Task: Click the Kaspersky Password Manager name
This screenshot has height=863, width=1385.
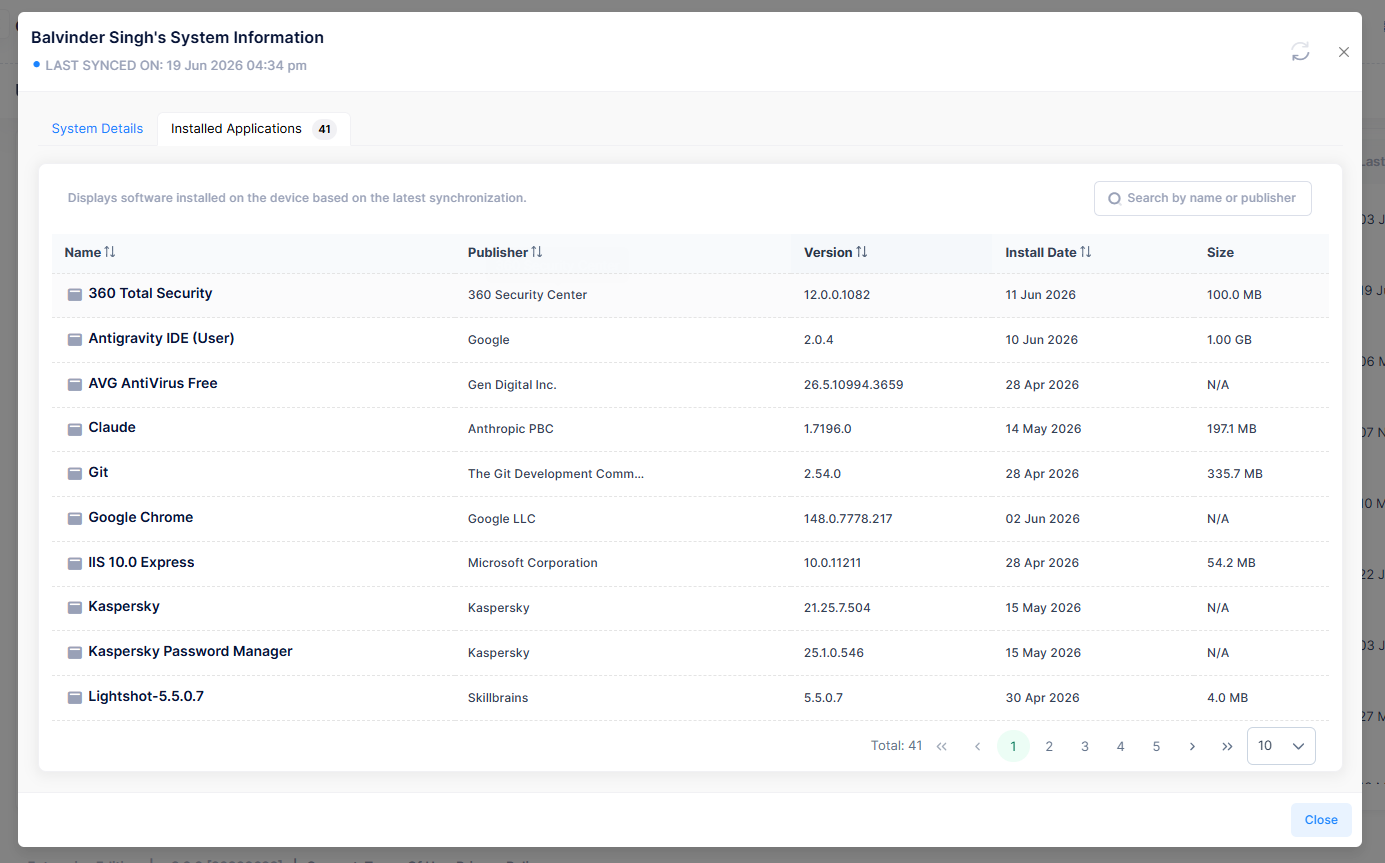Action: (190, 651)
